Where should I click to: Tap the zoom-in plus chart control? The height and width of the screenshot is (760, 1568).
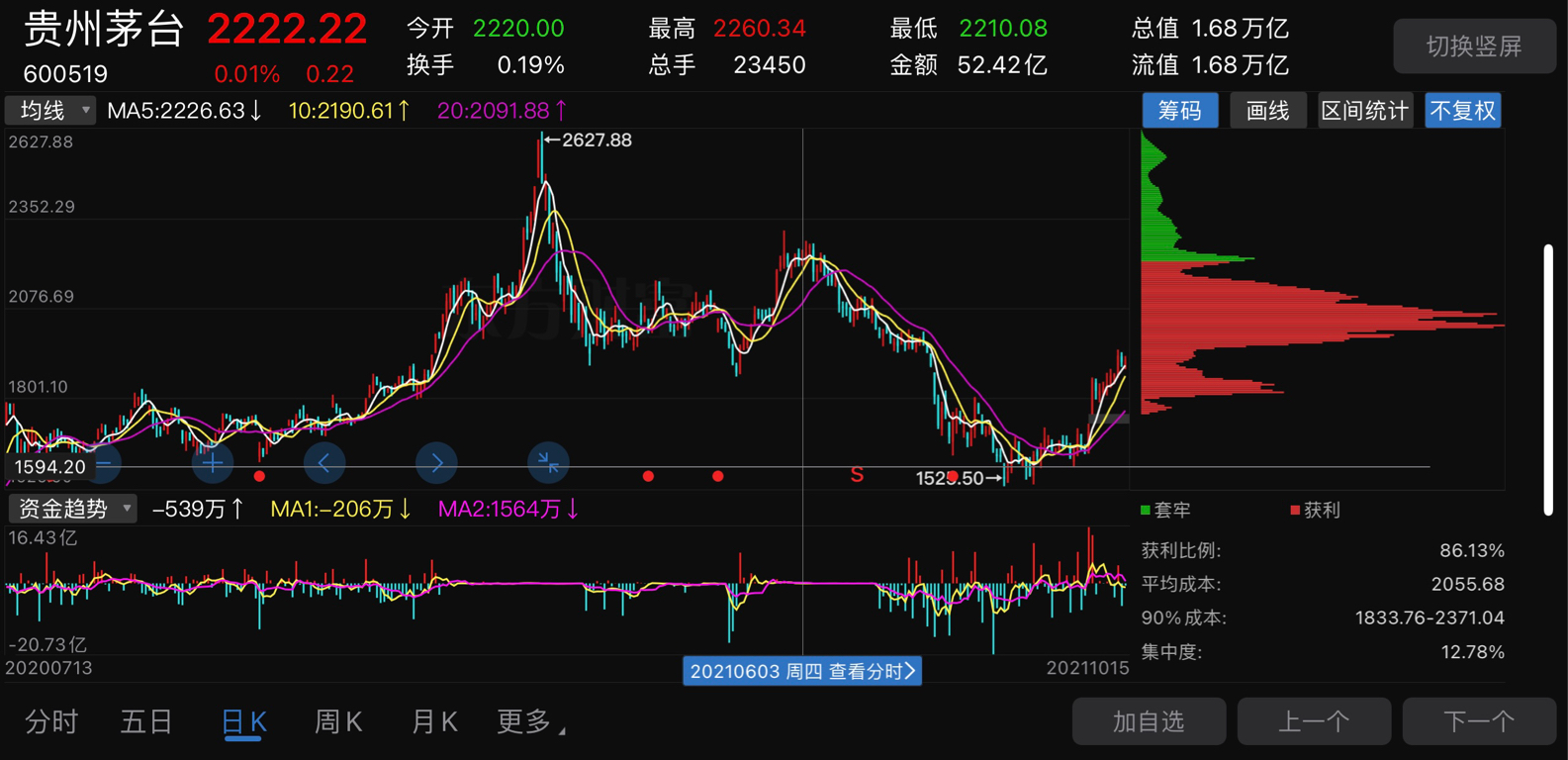coord(213,462)
